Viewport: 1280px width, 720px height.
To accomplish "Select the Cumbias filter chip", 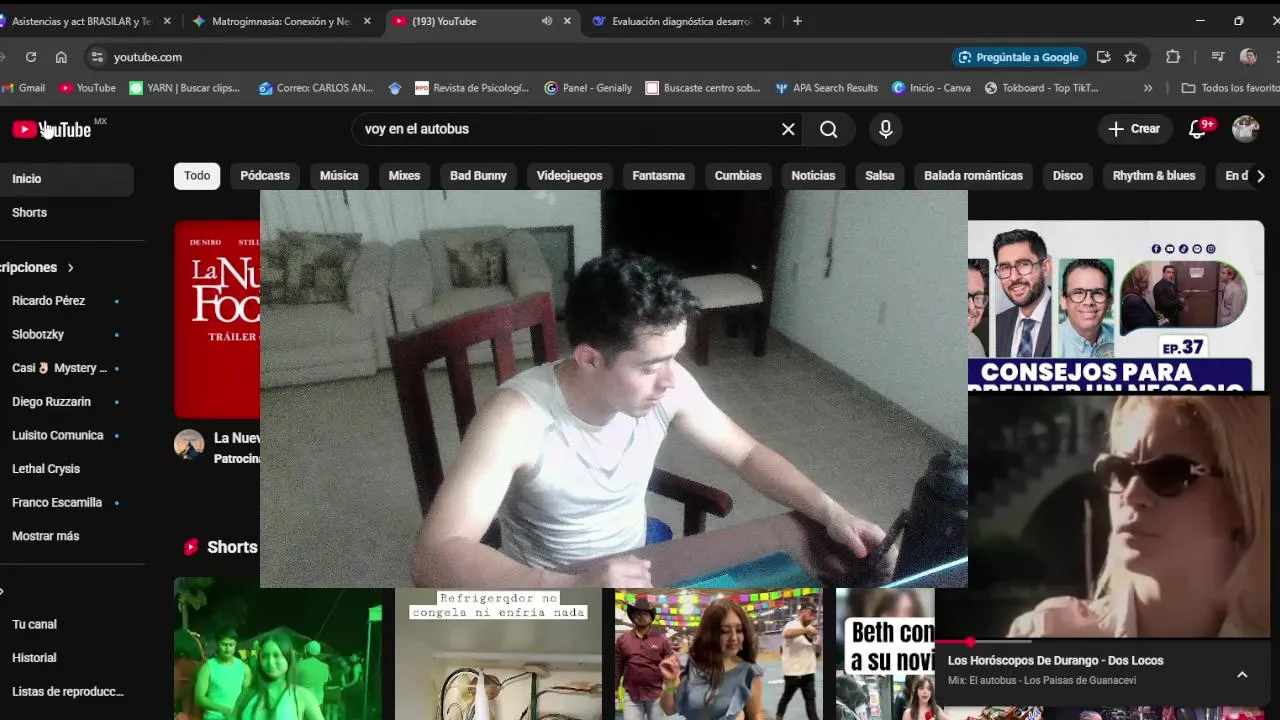I will tap(738, 176).
